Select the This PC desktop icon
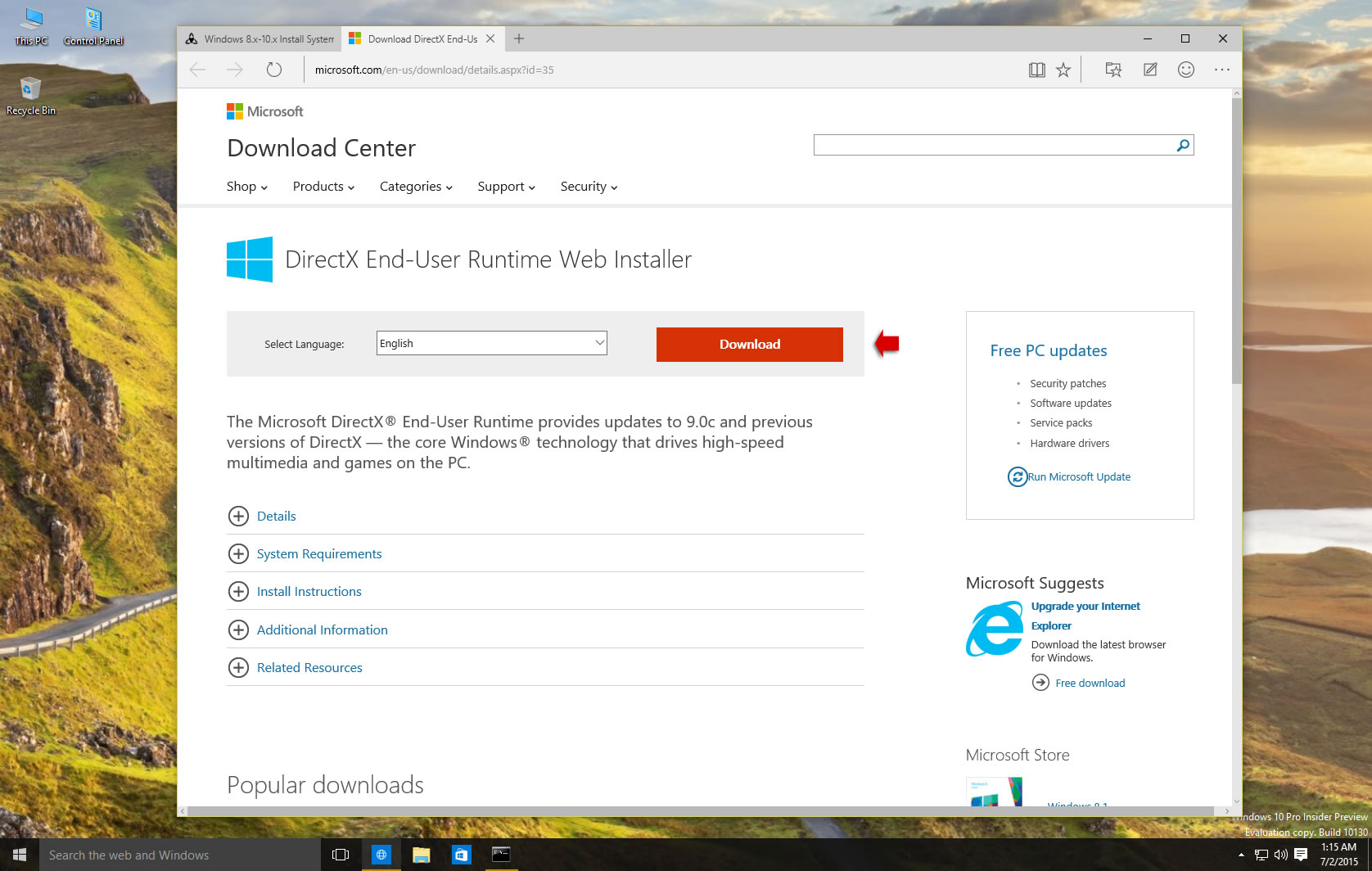1372x871 pixels. click(x=31, y=27)
